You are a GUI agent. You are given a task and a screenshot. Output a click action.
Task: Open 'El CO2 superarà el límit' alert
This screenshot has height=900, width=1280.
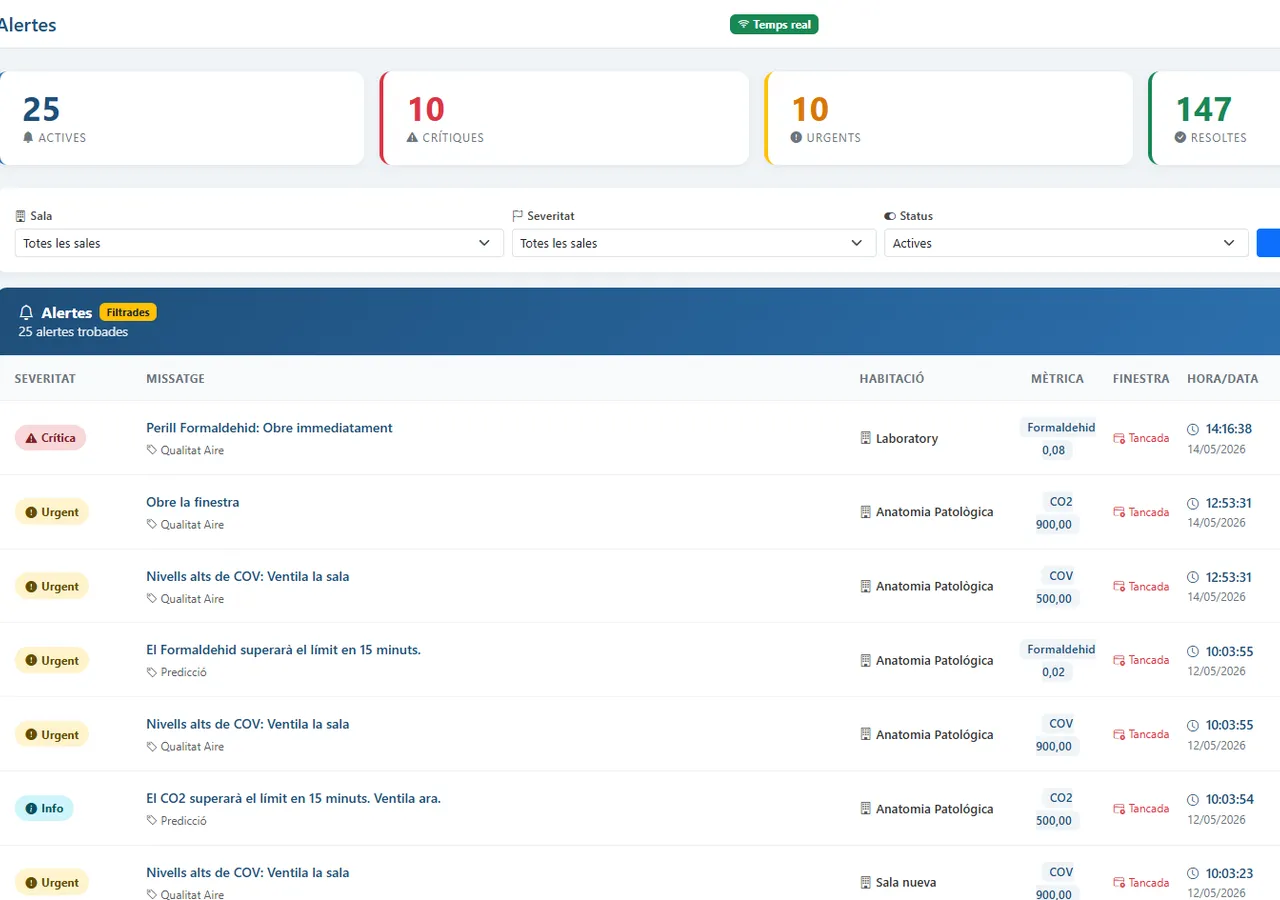(293, 798)
